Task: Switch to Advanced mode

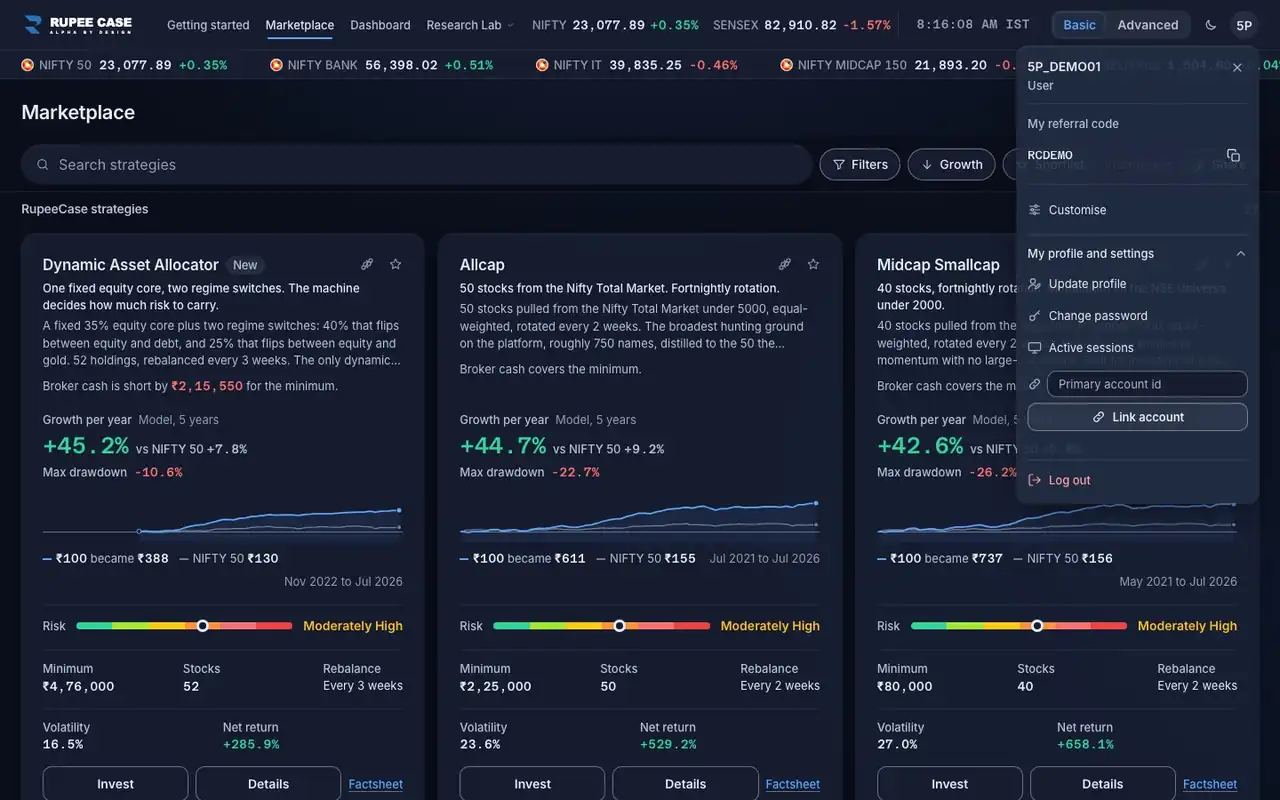Action: pos(1148,25)
